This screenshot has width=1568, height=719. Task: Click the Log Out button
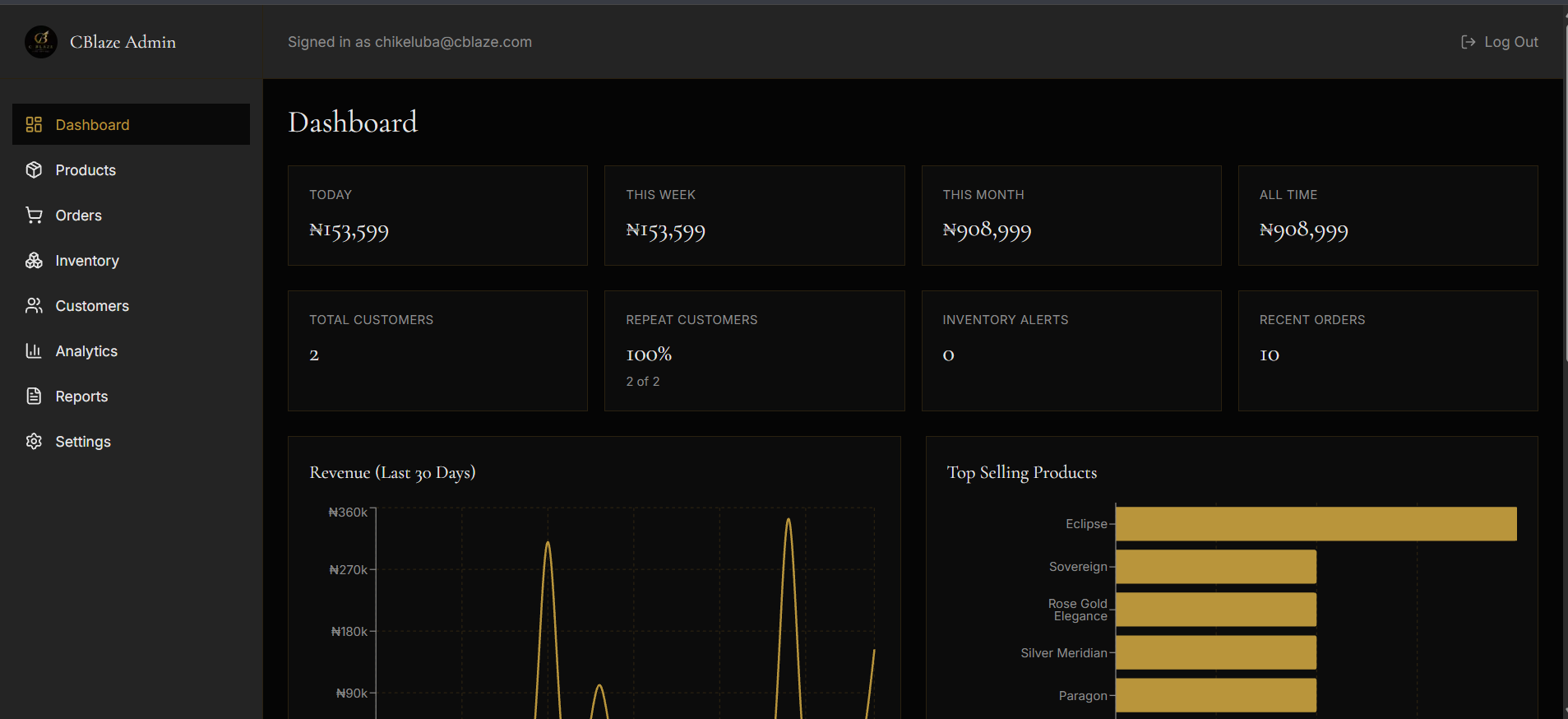pyautogui.click(x=1499, y=42)
